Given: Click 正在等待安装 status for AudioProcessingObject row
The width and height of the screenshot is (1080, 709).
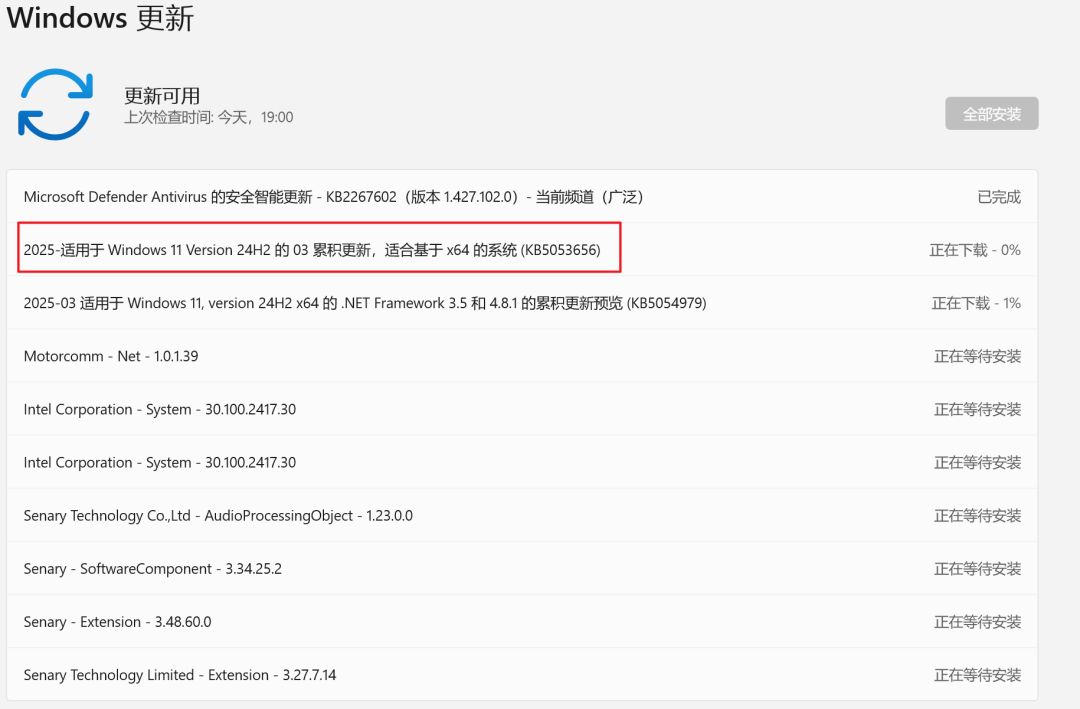Looking at the screenshot, I should click(977, 516).
